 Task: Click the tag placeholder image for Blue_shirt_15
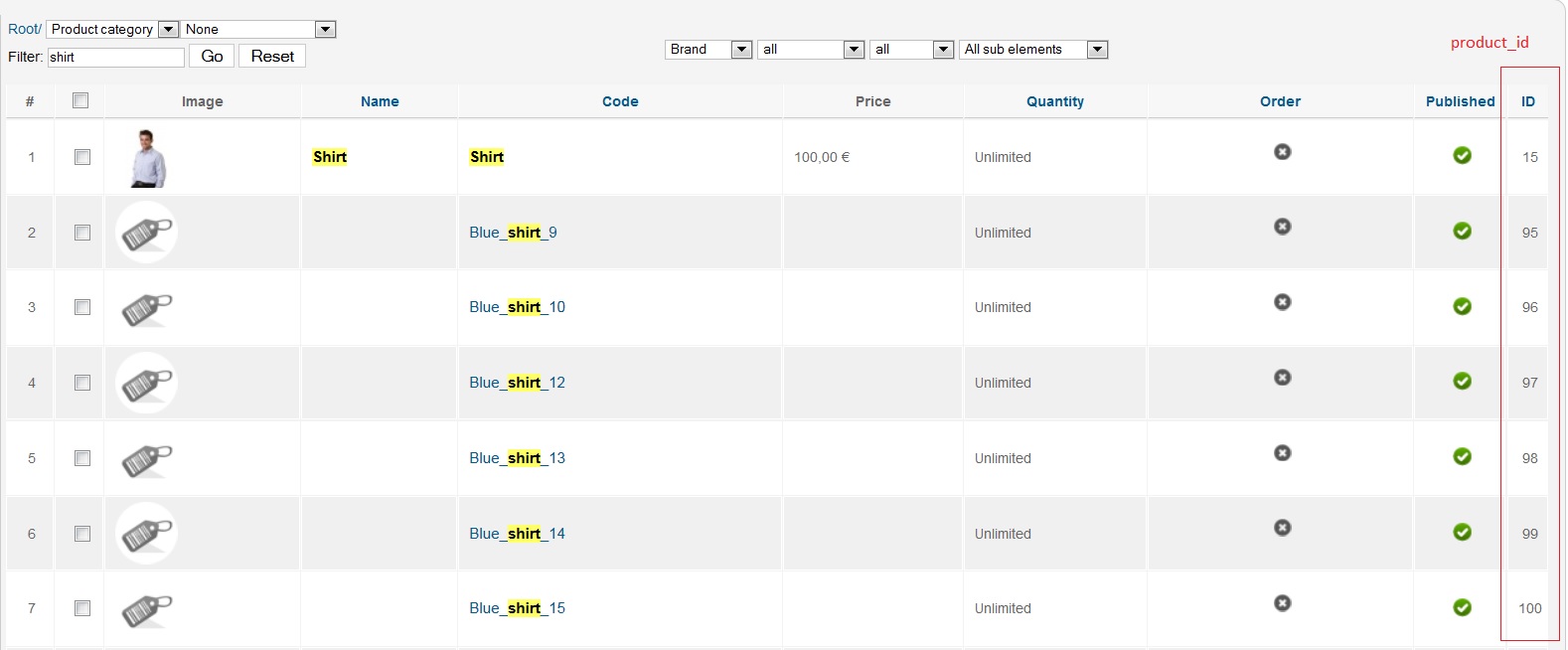point(147,609)
